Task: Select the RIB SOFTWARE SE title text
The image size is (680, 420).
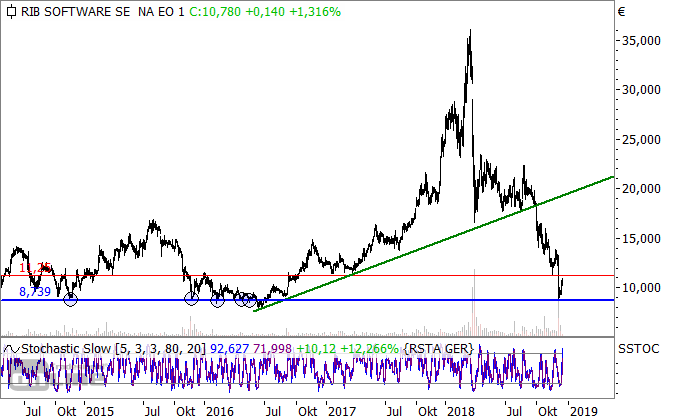Action: (75, 12)
